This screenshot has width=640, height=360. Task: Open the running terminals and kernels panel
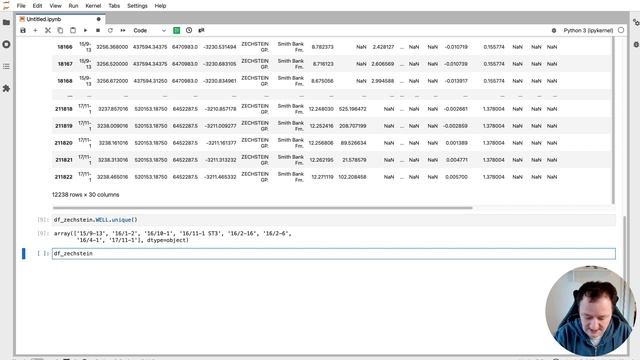[x=6, y=44]
